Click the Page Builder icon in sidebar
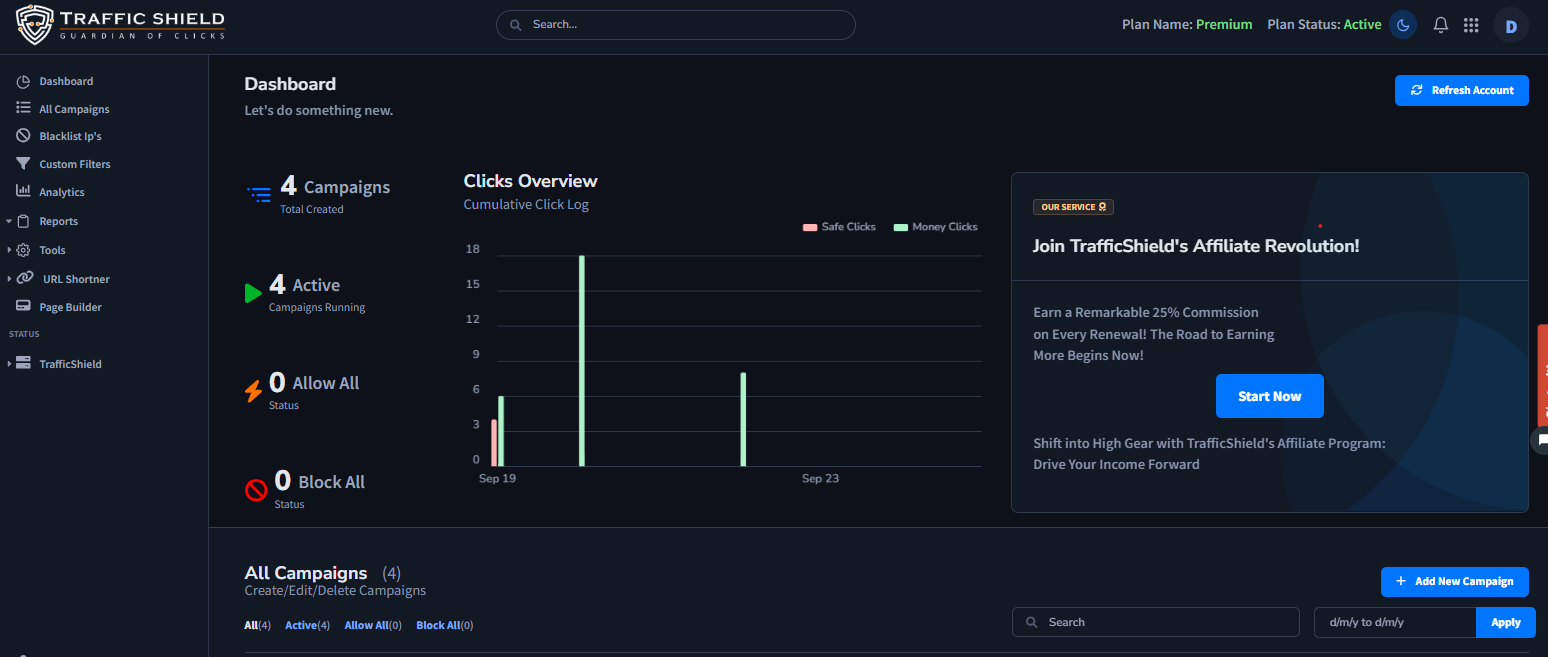 (23, 307)
